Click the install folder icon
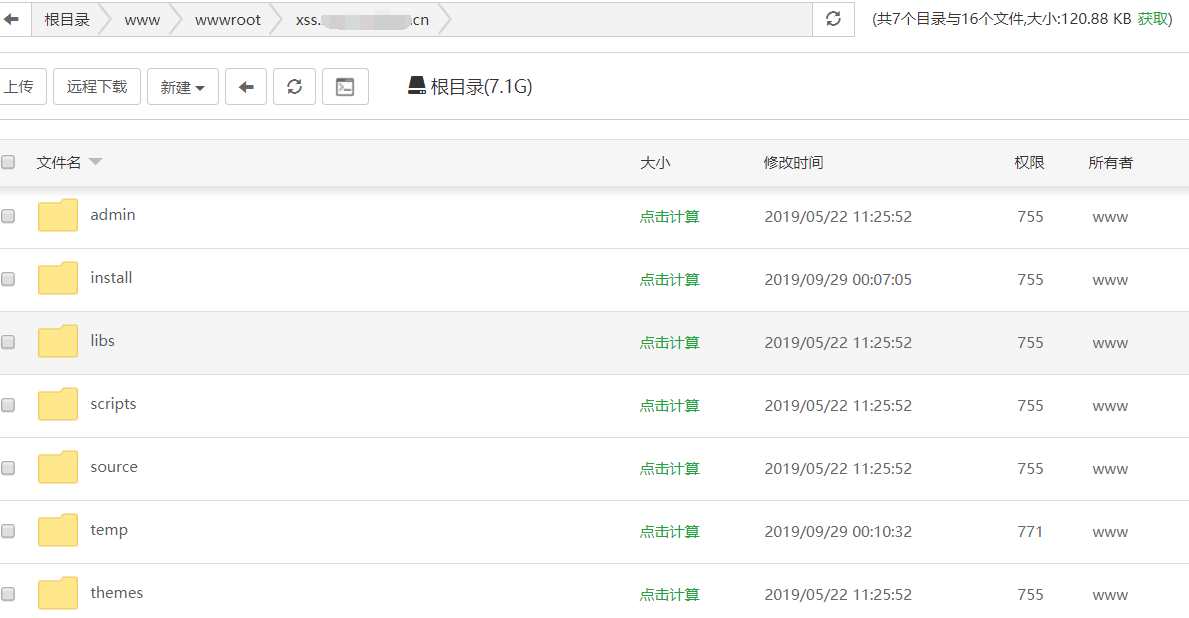Screen dimensions: 1189x618 point(58,279)
